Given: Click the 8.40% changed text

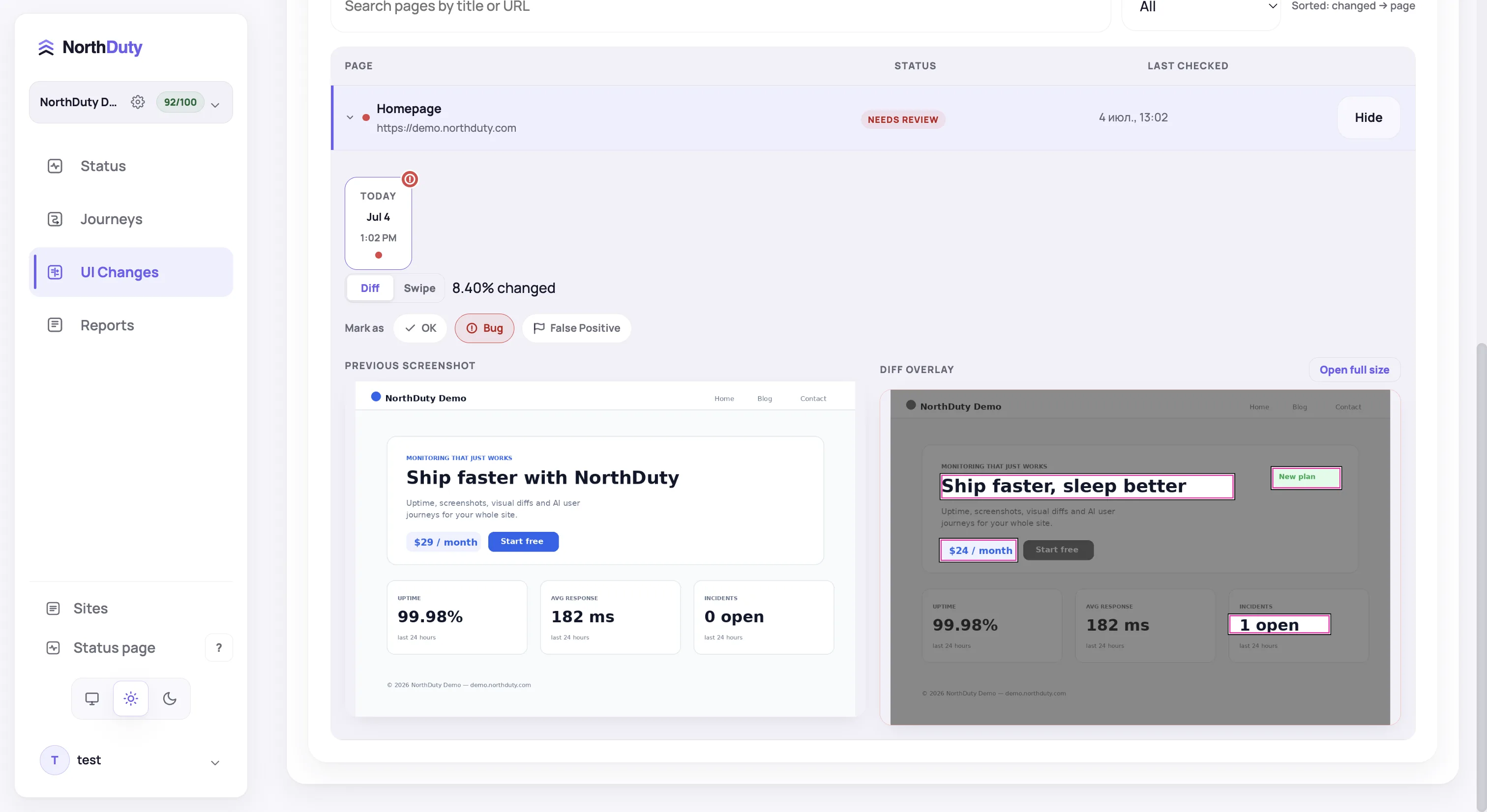Looking at the screenshot, I should click(504, 289).
